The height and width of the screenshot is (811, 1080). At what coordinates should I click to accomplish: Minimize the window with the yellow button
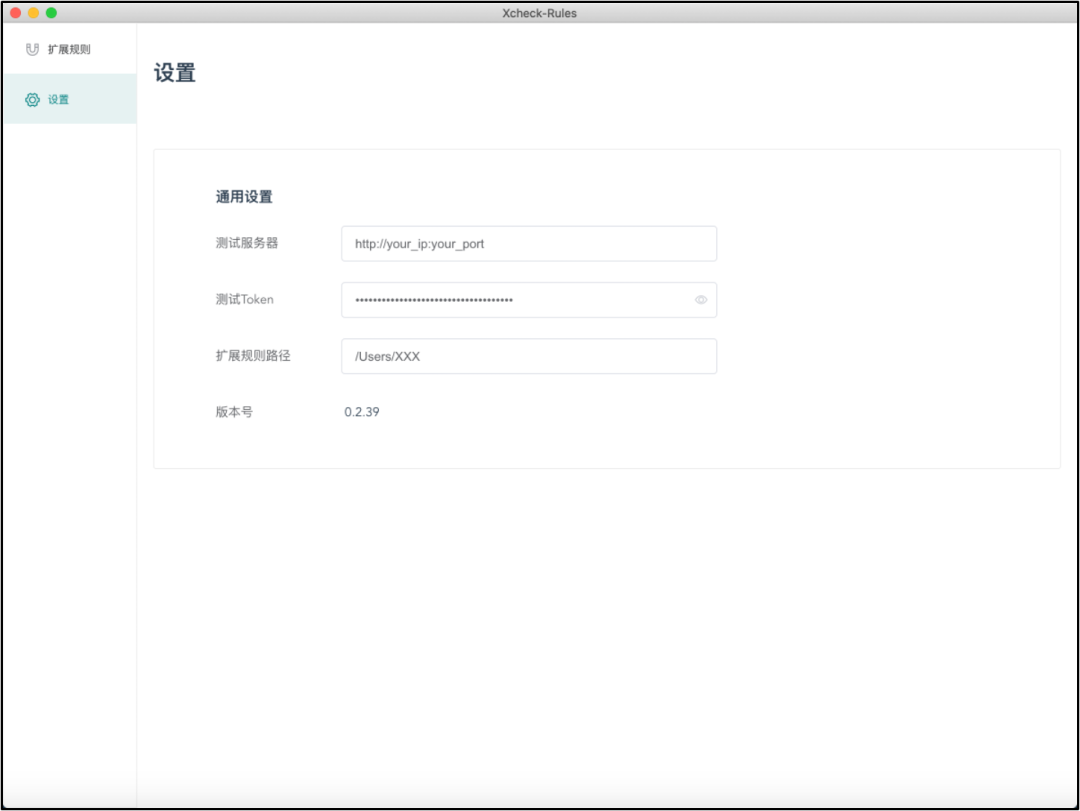tap(33, 13)
